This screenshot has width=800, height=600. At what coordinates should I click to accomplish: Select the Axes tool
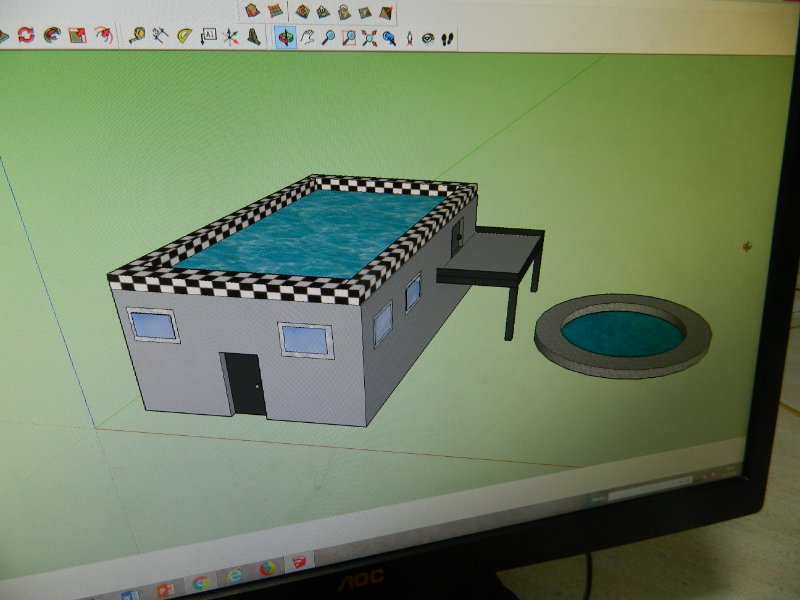231,37
